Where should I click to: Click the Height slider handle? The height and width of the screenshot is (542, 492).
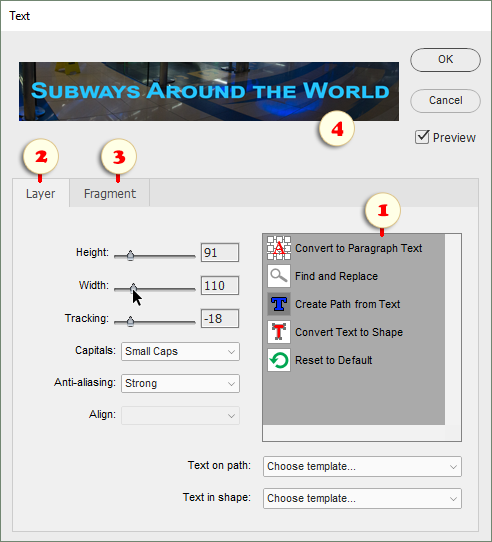(x=130, y=255)
